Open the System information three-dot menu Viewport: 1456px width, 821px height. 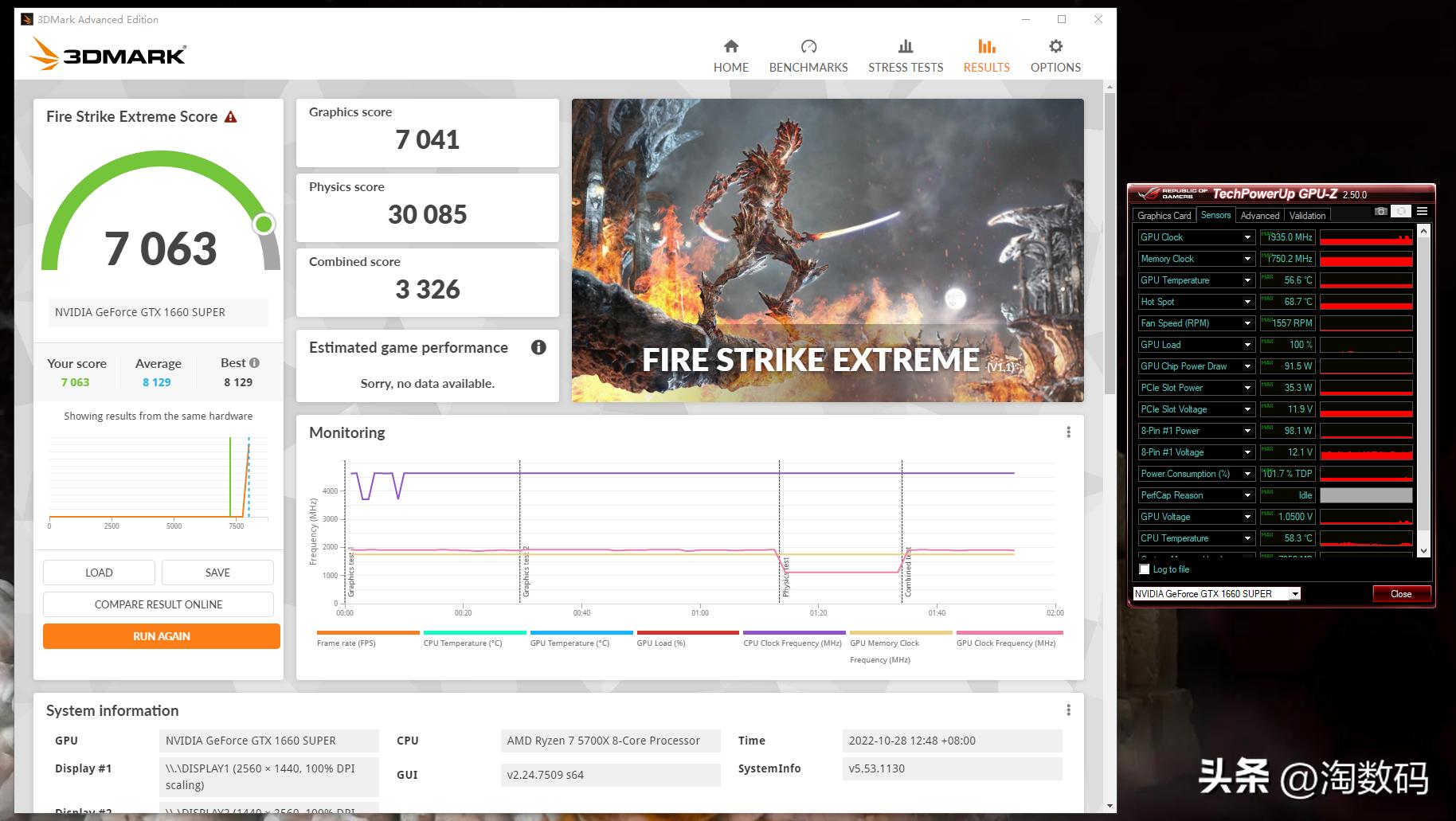[1069, 709]
